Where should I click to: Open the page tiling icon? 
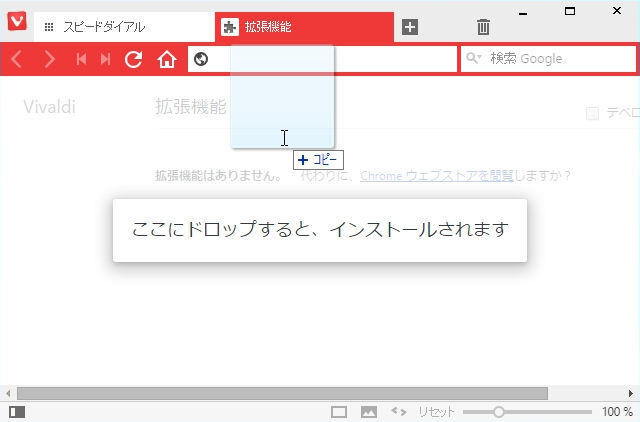coord(339,412)
